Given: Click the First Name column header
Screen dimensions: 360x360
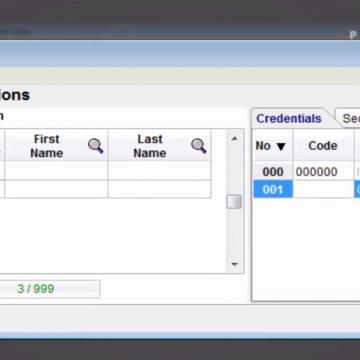Looking at the screenshot, I should [56, 146].
